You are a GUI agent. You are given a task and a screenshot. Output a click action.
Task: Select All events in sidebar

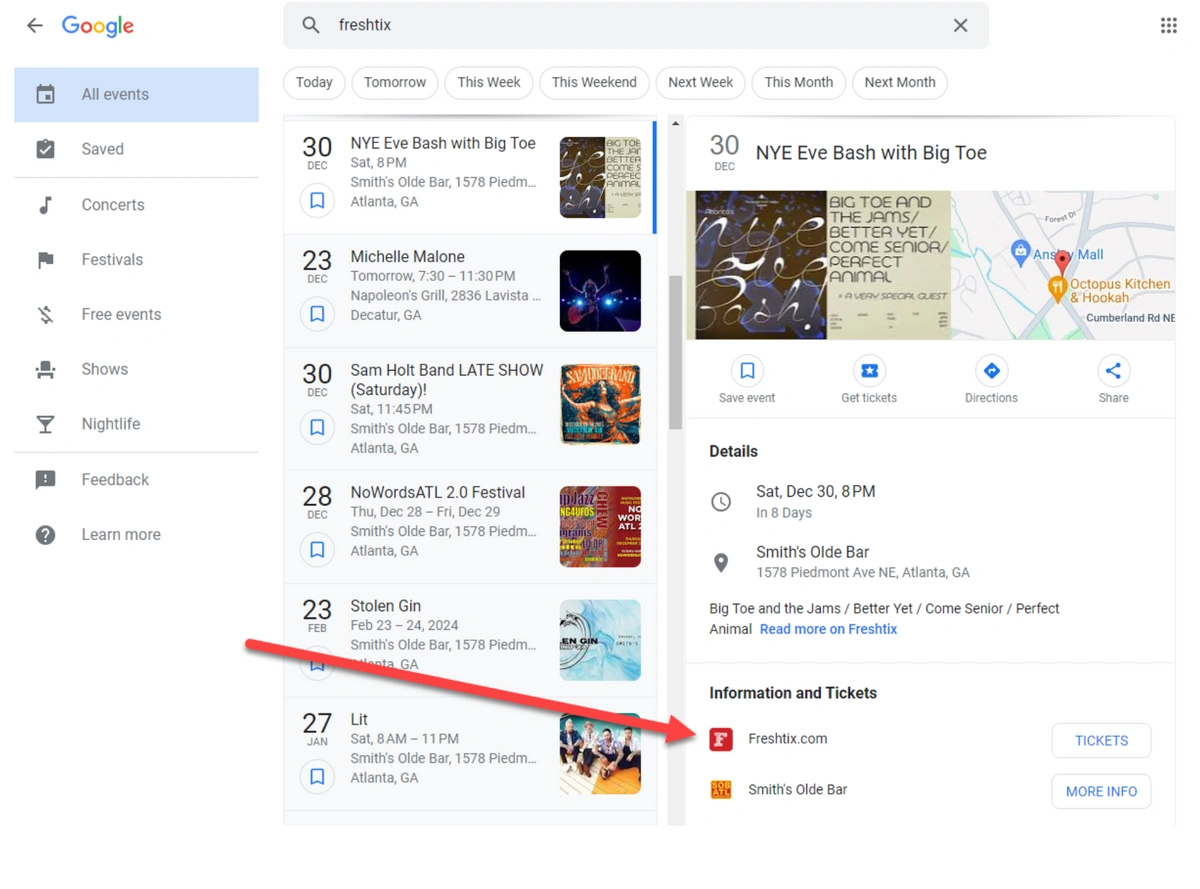pos(136,95)
